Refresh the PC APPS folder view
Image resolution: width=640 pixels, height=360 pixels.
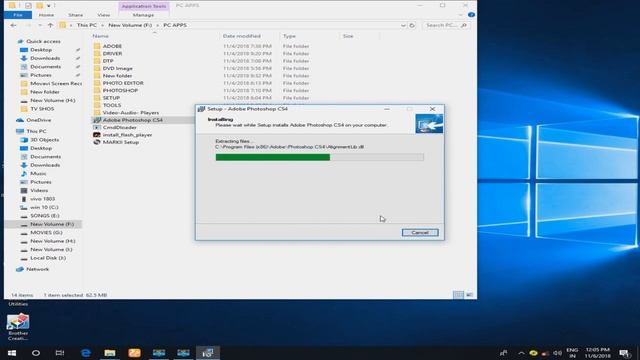click(x=412, y=25)
